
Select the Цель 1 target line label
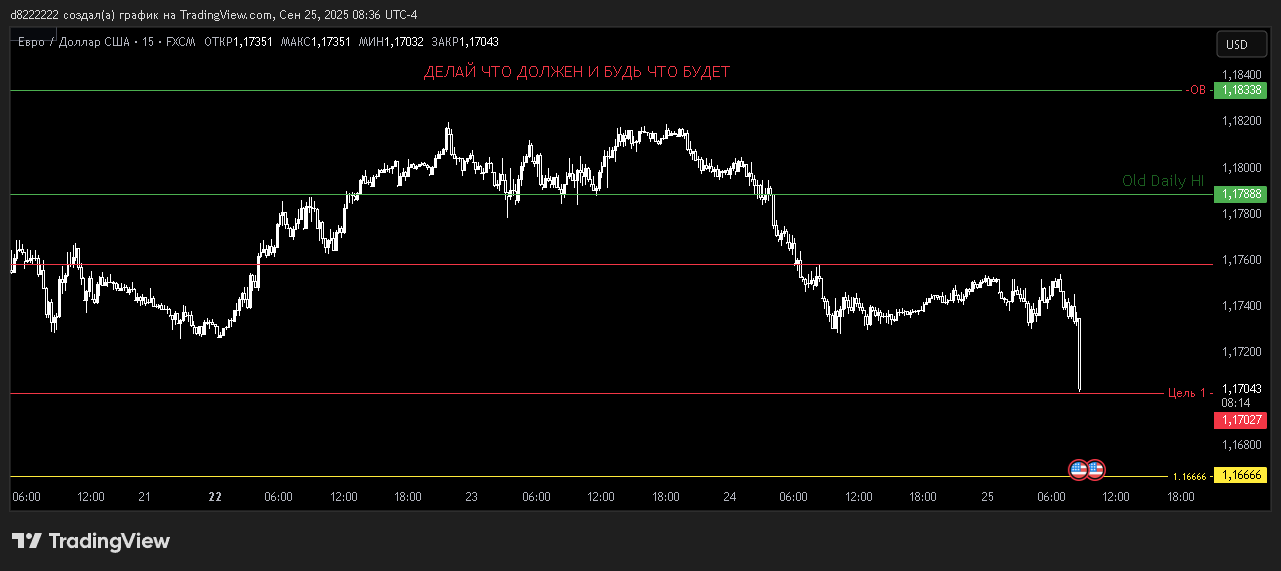[1187, 393]
